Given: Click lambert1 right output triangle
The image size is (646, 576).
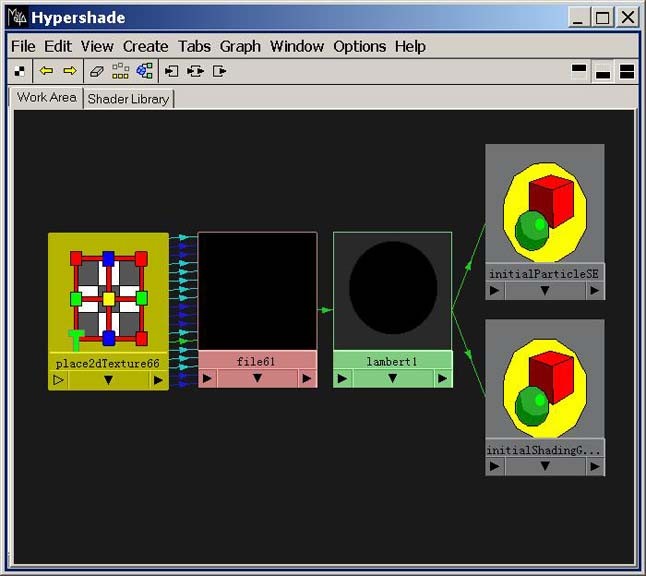Looking at the screenshot, I should pyautogui.click(x=442, y=378).
